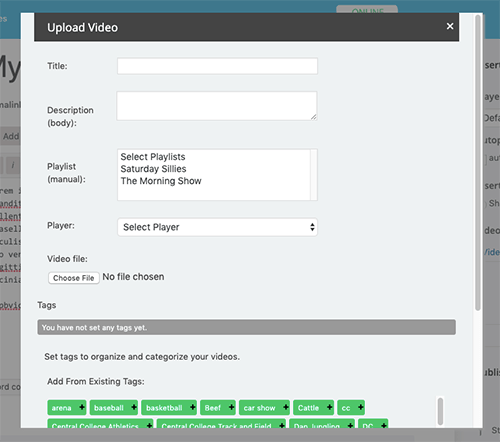Click the basketball tag label
The image size is (500, 442).
(164, 408)
